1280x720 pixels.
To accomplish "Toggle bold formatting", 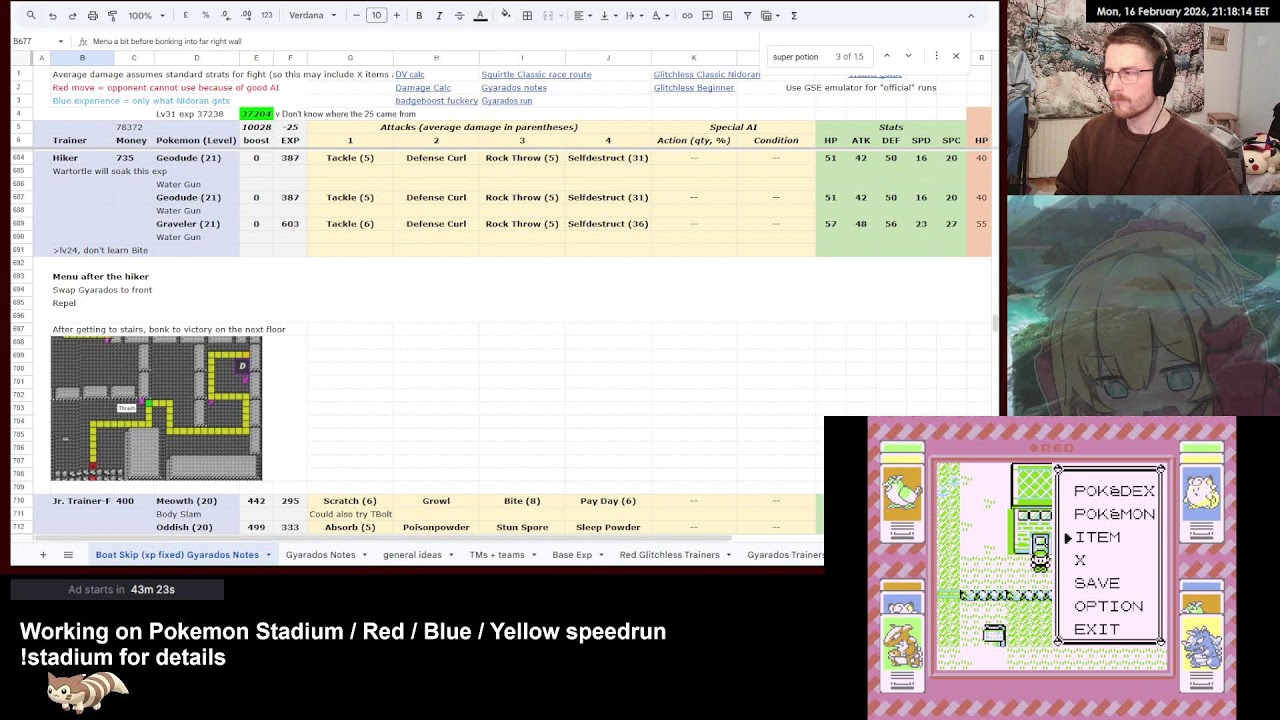I will (419, 16).
